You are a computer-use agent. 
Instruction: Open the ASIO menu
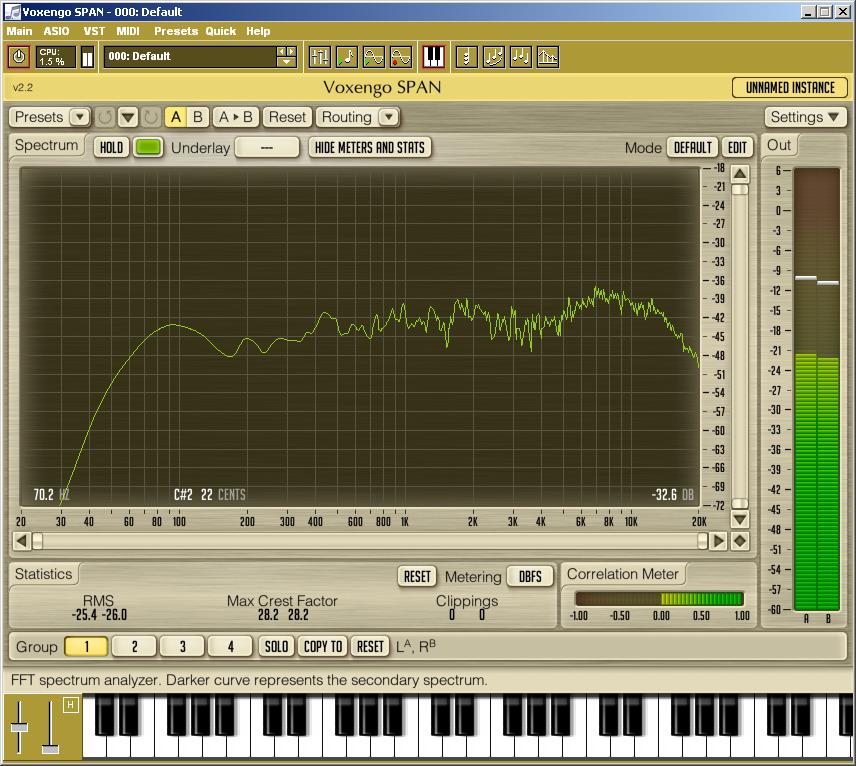[56, 31]
